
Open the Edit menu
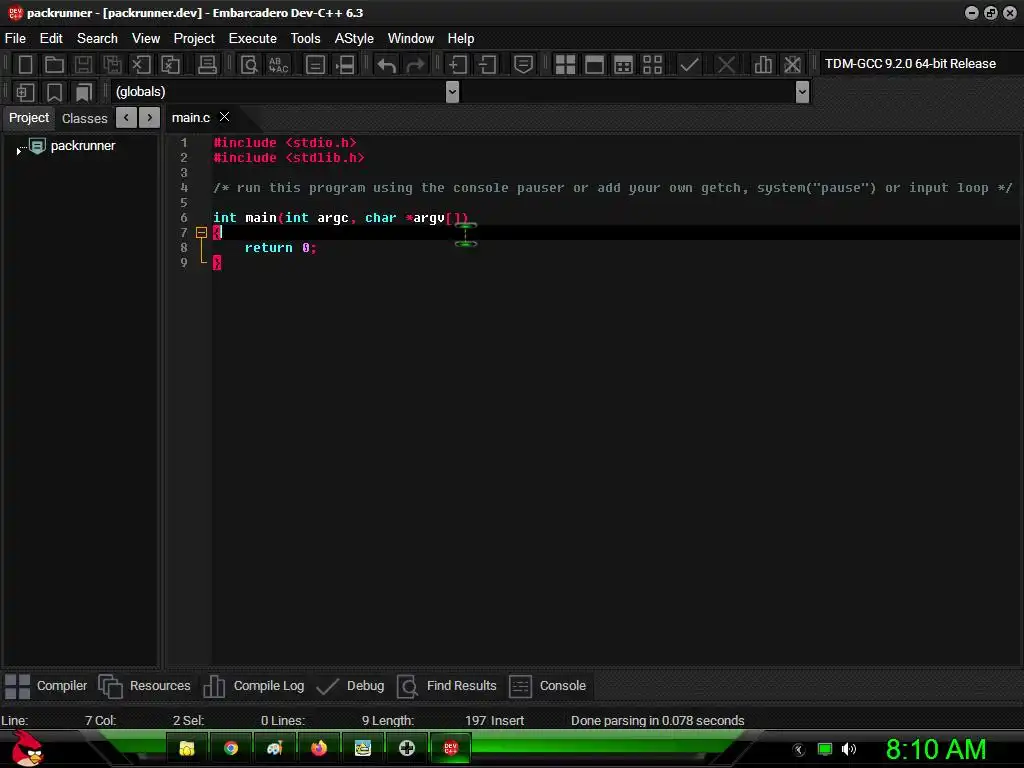point(51,39)
